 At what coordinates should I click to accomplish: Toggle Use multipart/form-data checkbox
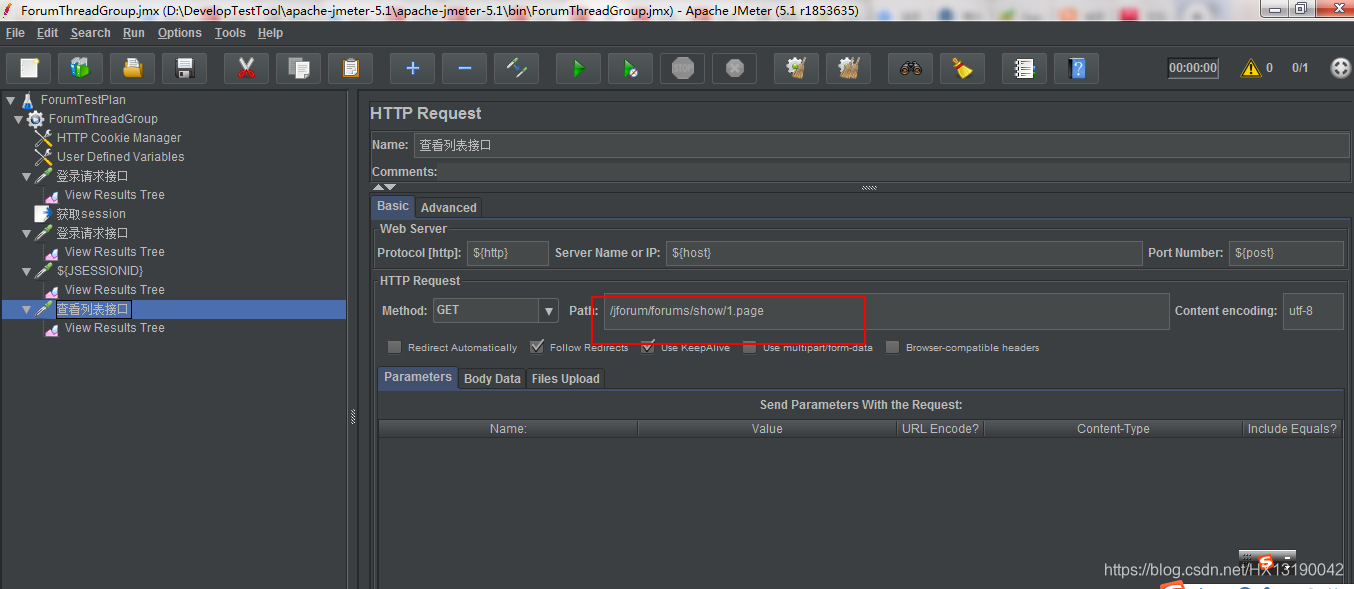749,347
